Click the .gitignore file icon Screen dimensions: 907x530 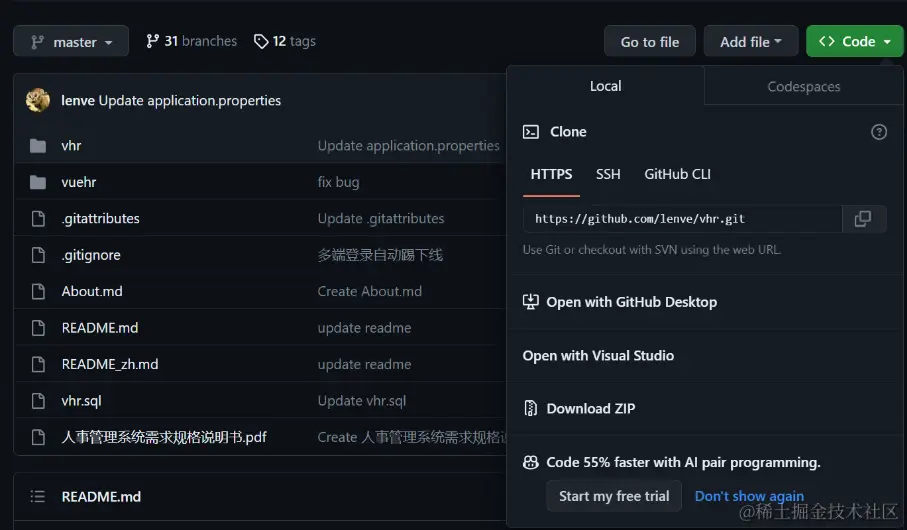tap(38, 255)
